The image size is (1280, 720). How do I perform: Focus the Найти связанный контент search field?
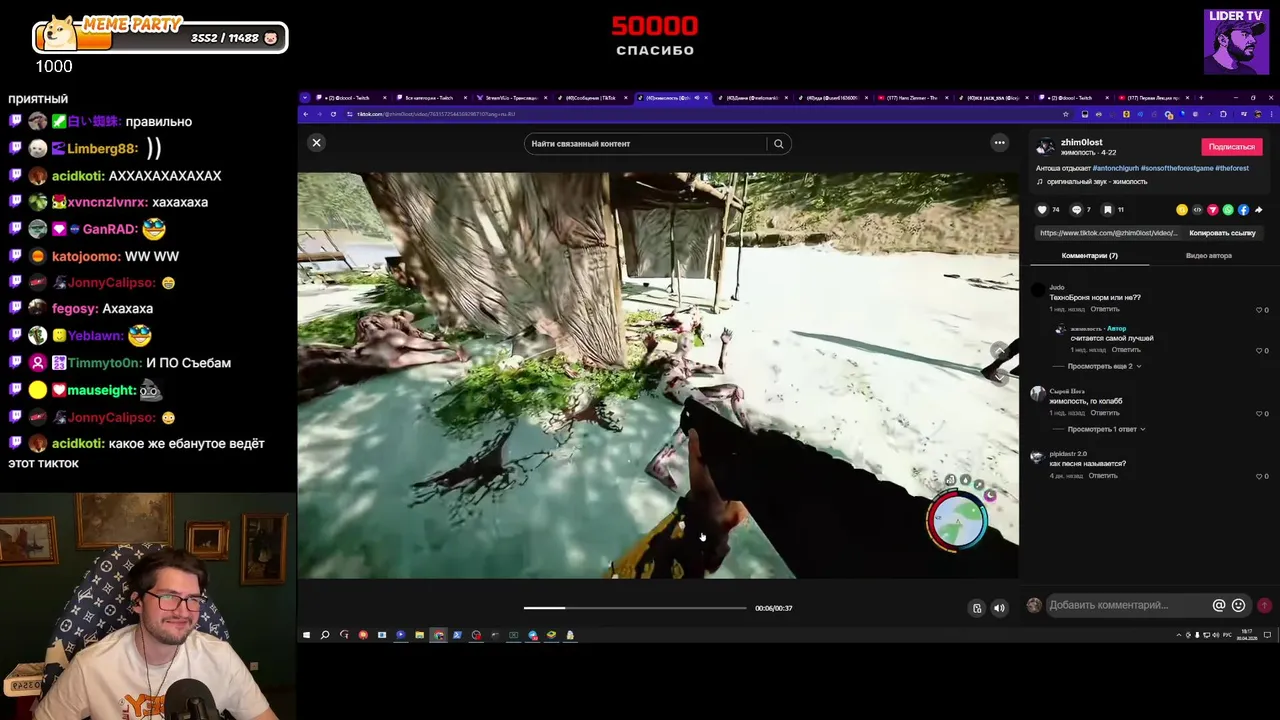point(647,144)
